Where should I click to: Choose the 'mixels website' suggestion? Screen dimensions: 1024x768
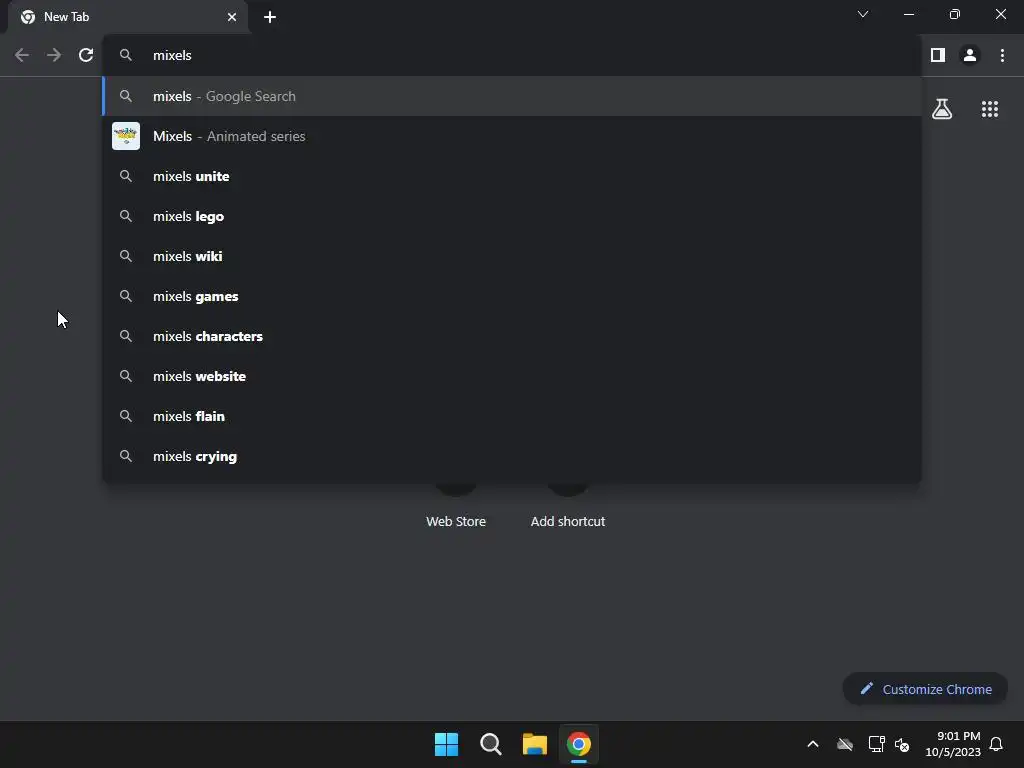(x=512, y=376)
